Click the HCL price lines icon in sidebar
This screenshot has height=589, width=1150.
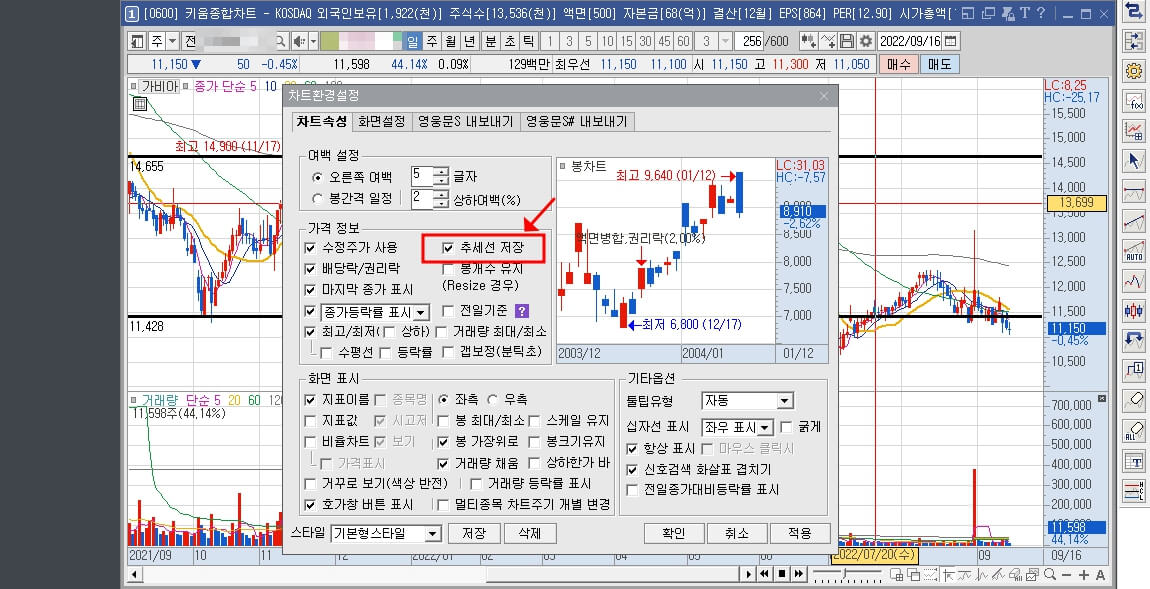[1134, 491]
